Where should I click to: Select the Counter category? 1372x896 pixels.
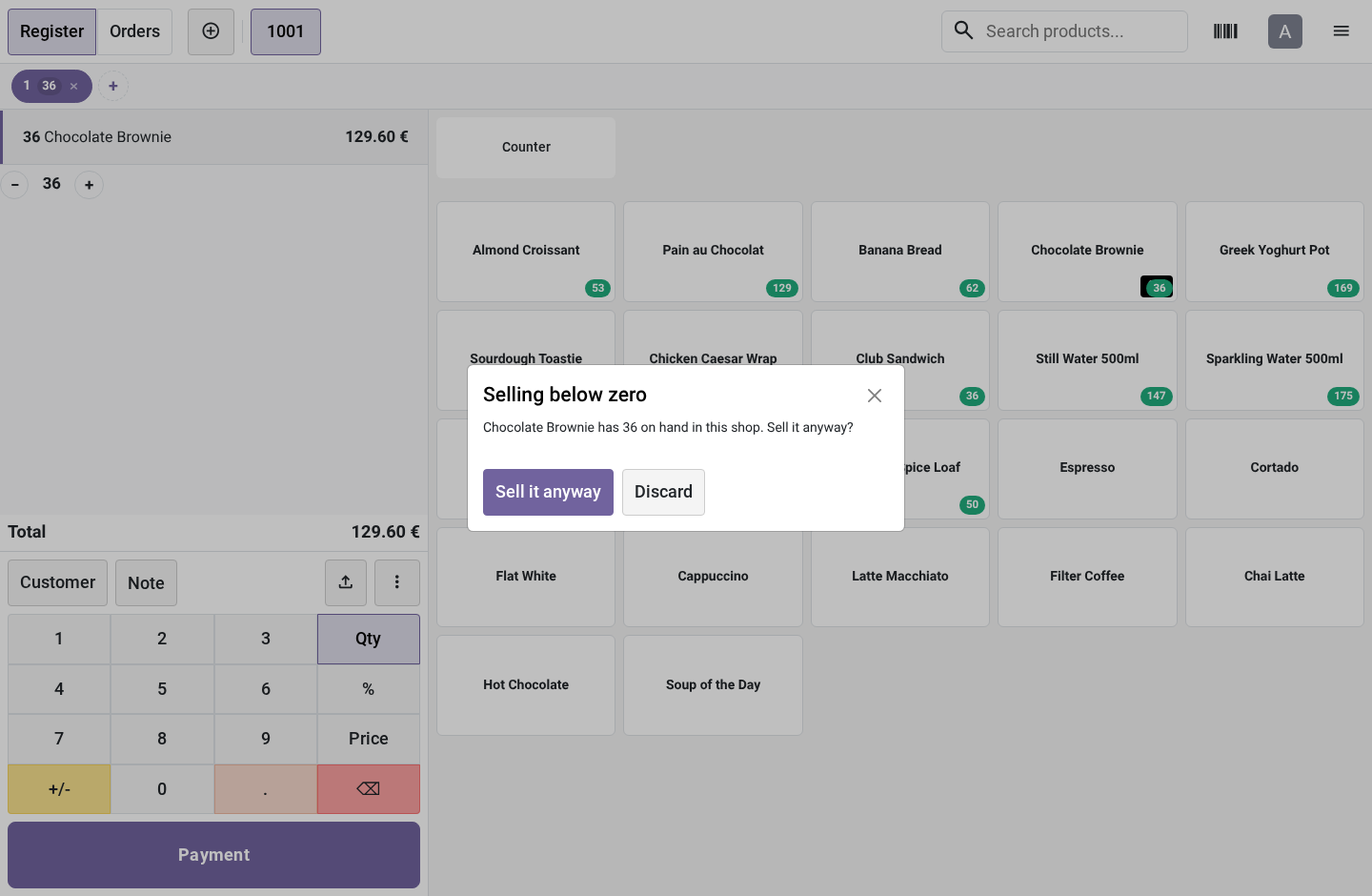[x=526, y=148]
